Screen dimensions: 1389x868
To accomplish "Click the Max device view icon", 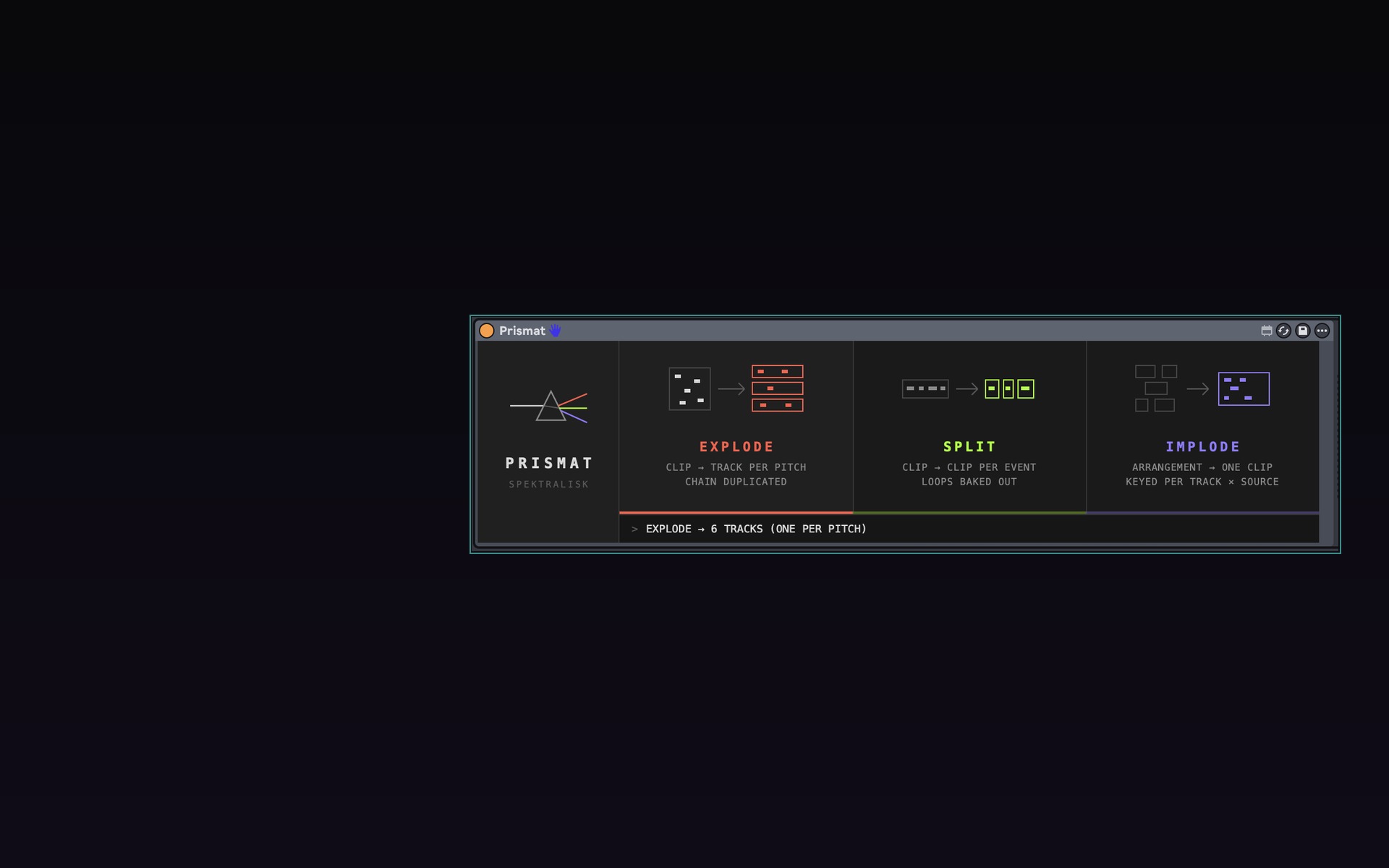I will coord(1266,331).
